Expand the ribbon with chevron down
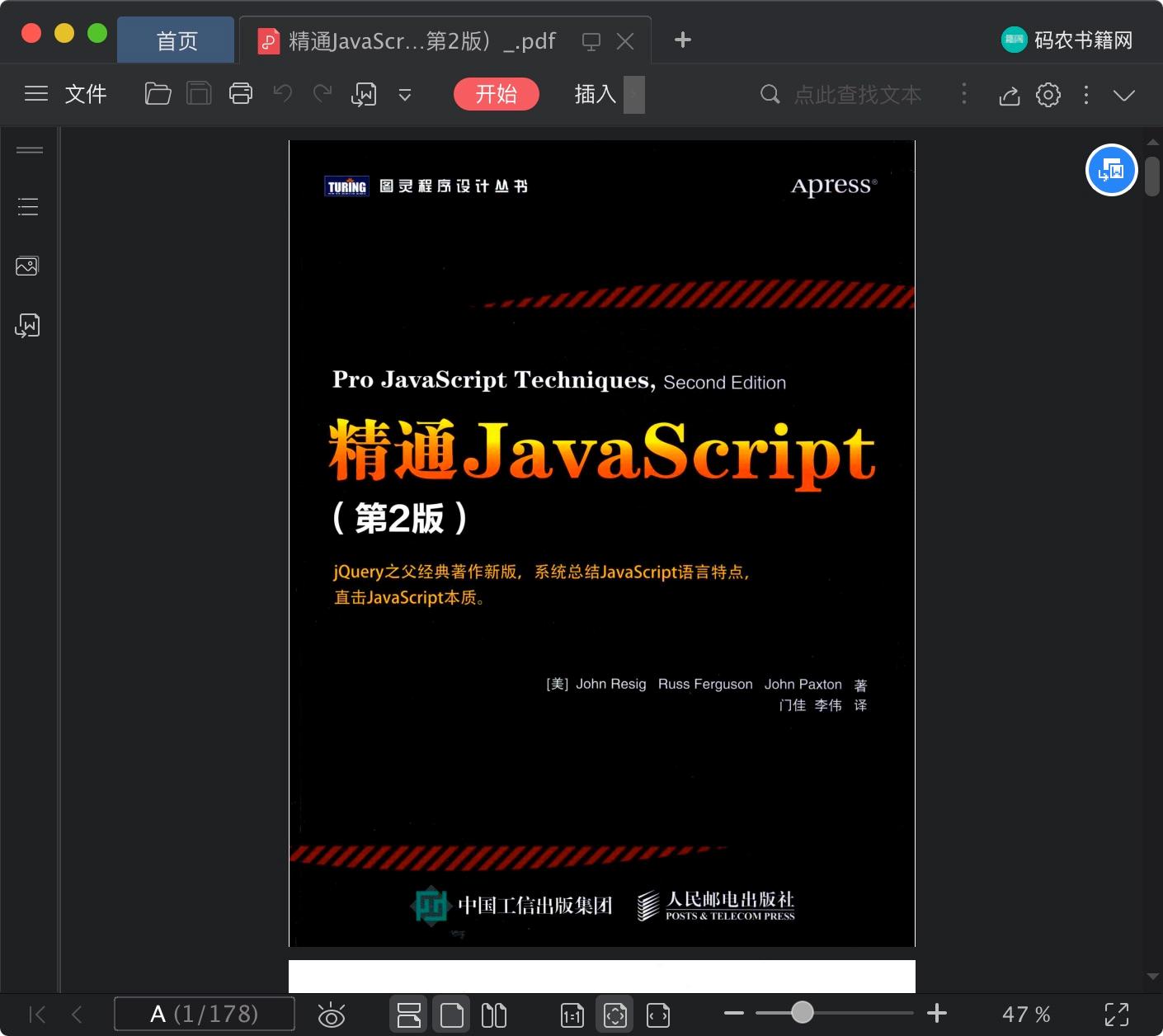The image size is (1163, 1036). pyautogui.click(x=1124, y=96)
